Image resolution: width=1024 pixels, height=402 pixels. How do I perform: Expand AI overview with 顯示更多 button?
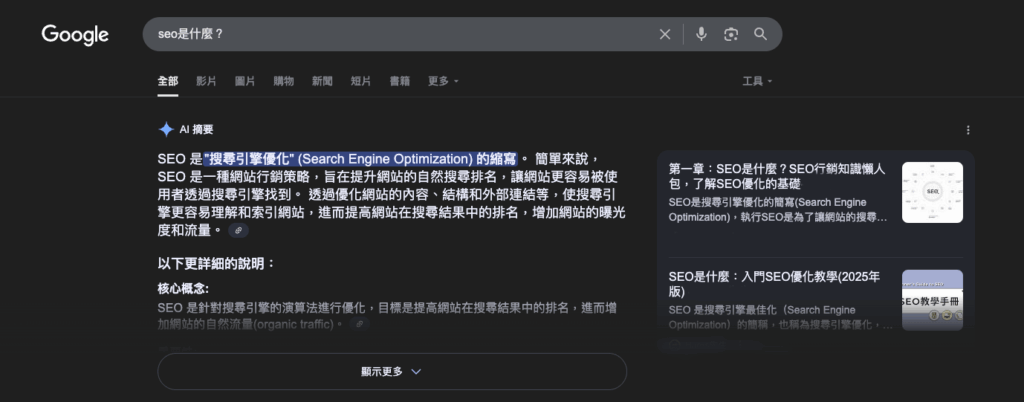pyautogui.click(x=392, y=371)
